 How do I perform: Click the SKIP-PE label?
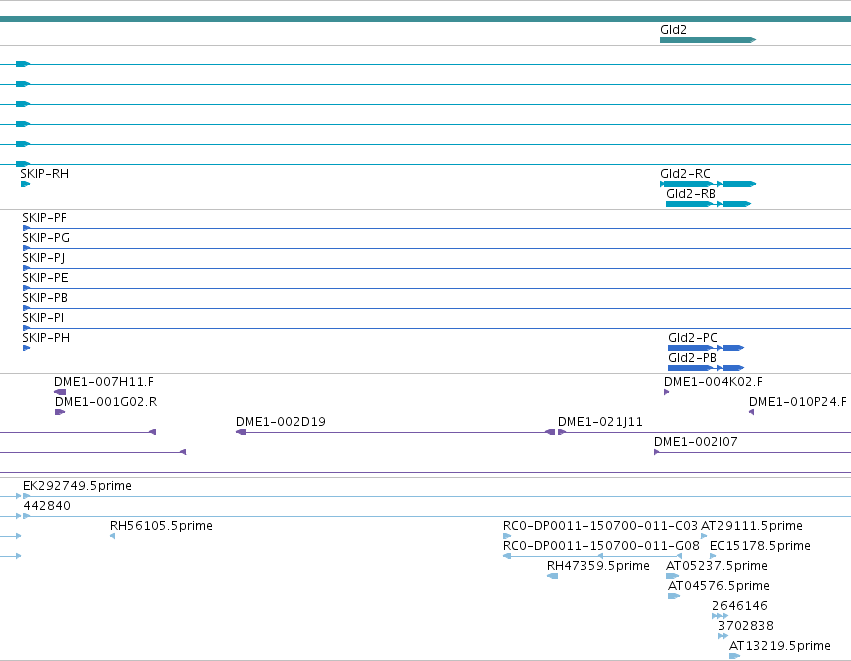tap(45, 278)
